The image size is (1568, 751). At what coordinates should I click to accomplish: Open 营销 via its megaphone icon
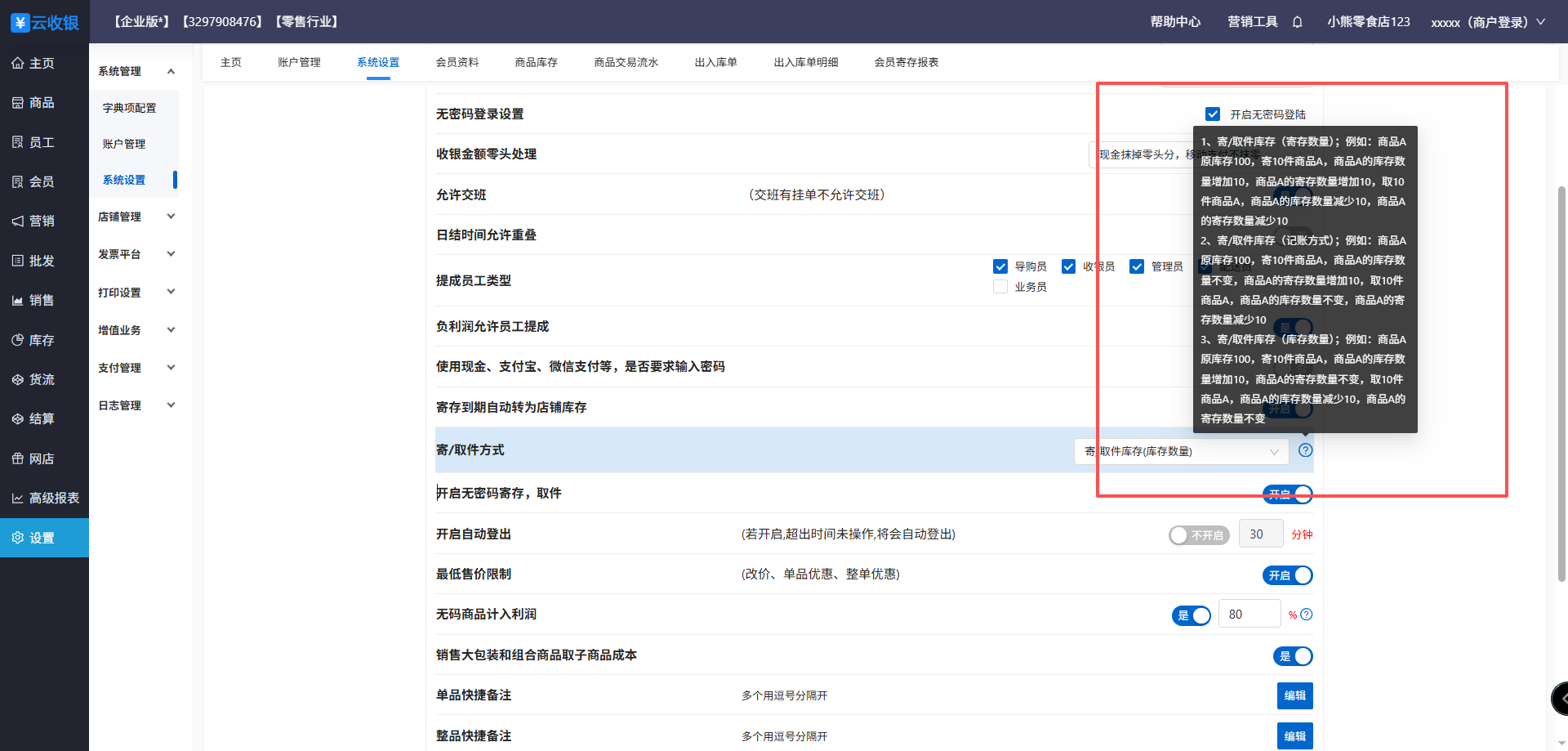point(18,221)
